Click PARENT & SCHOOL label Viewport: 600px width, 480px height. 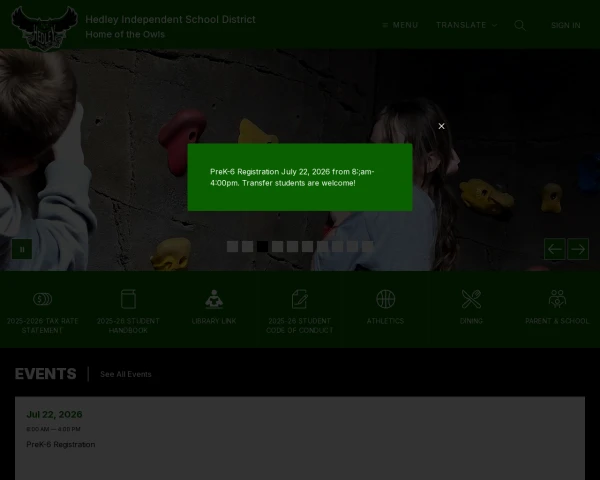(x=557, y=321)
